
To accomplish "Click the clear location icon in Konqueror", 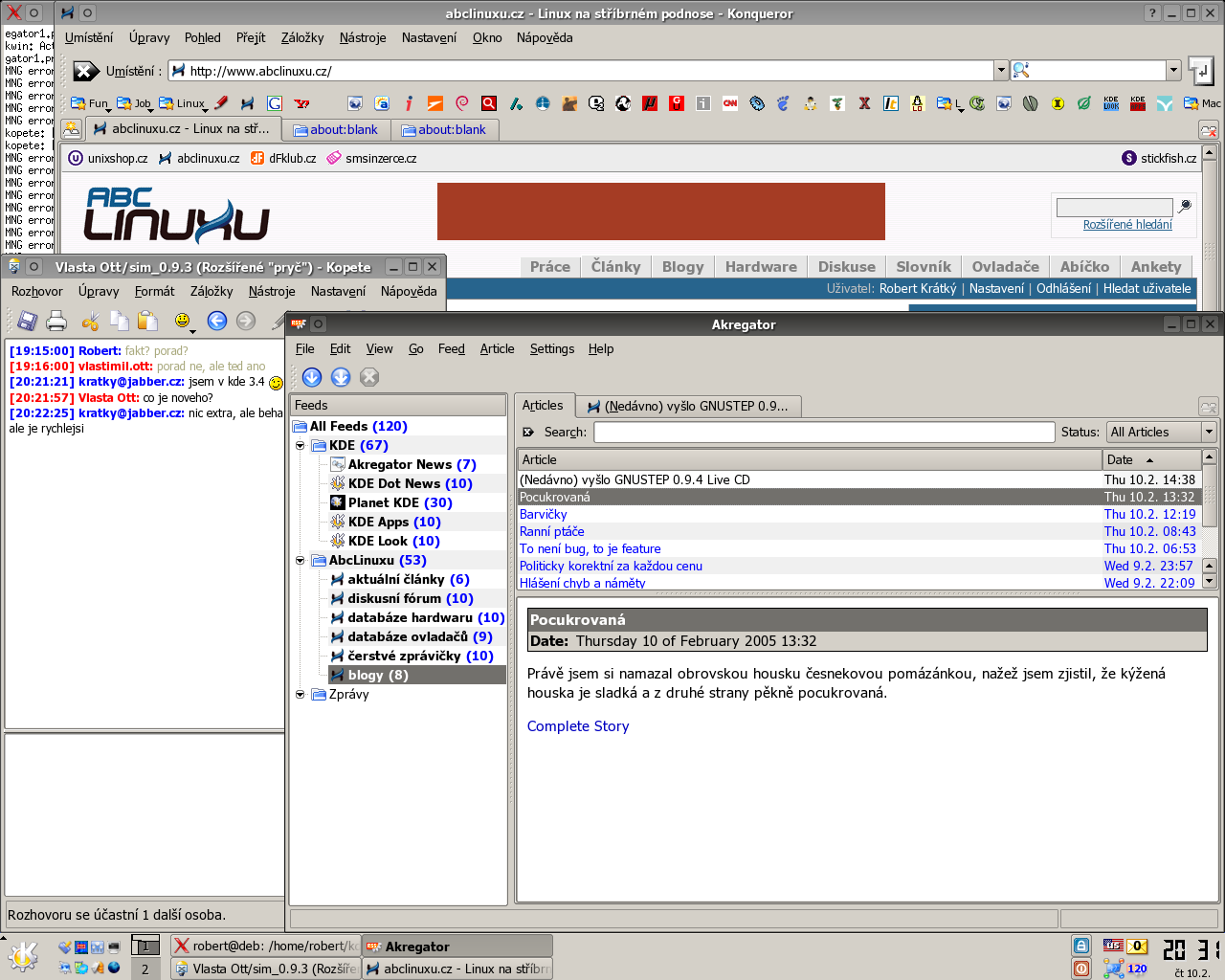I will (x=86, y=71).
